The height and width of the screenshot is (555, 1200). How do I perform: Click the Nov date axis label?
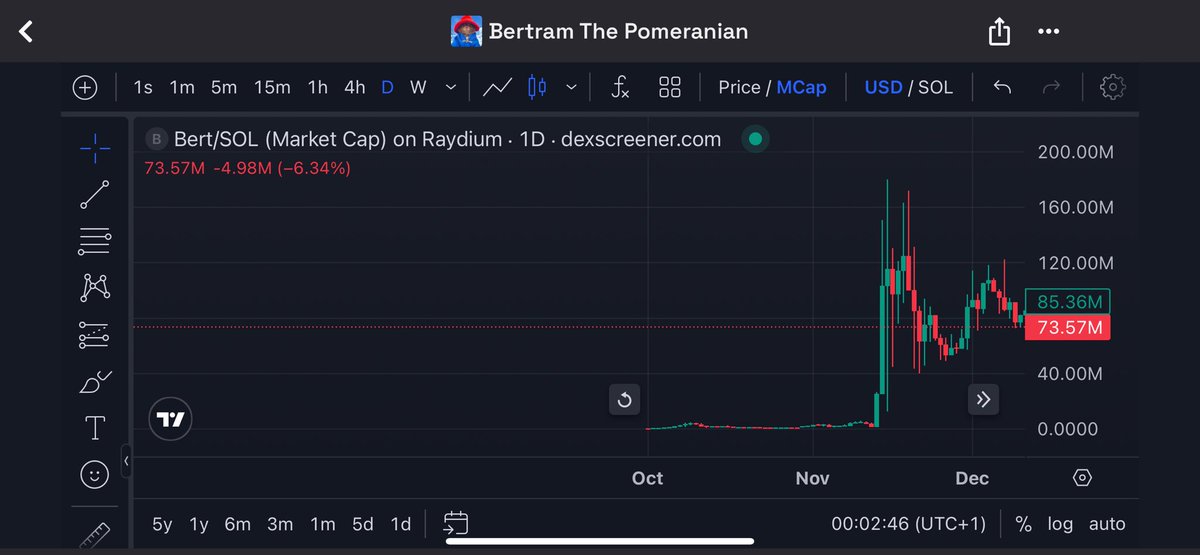coord(813,478)
